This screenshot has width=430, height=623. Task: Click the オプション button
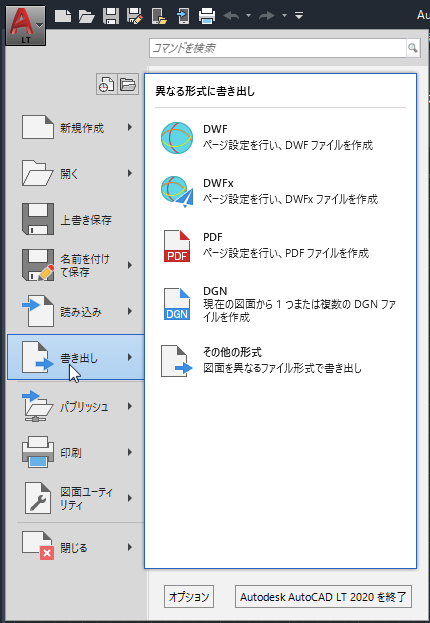pos(189,596)
